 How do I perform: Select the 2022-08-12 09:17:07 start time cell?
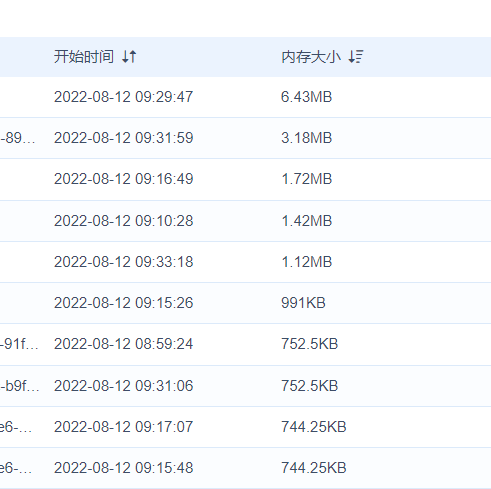click(x=124, y=427)
